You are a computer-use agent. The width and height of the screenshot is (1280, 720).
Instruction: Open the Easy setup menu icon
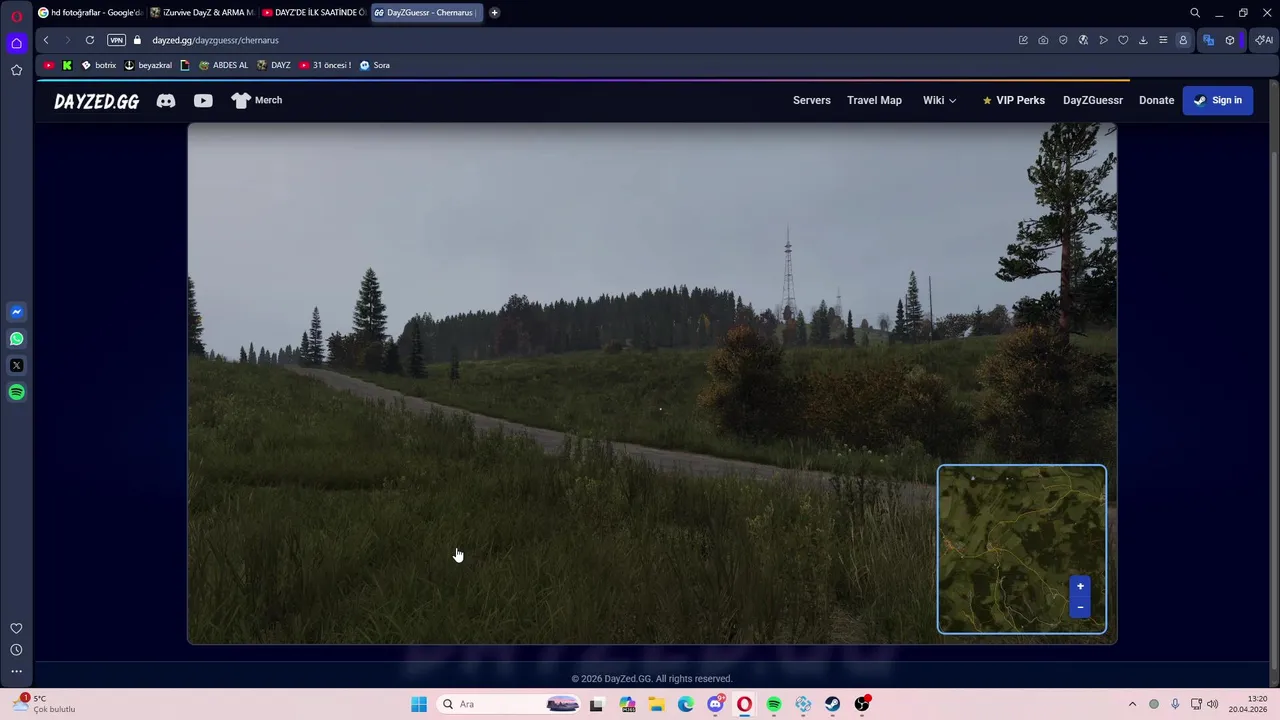click(1163, 40)
